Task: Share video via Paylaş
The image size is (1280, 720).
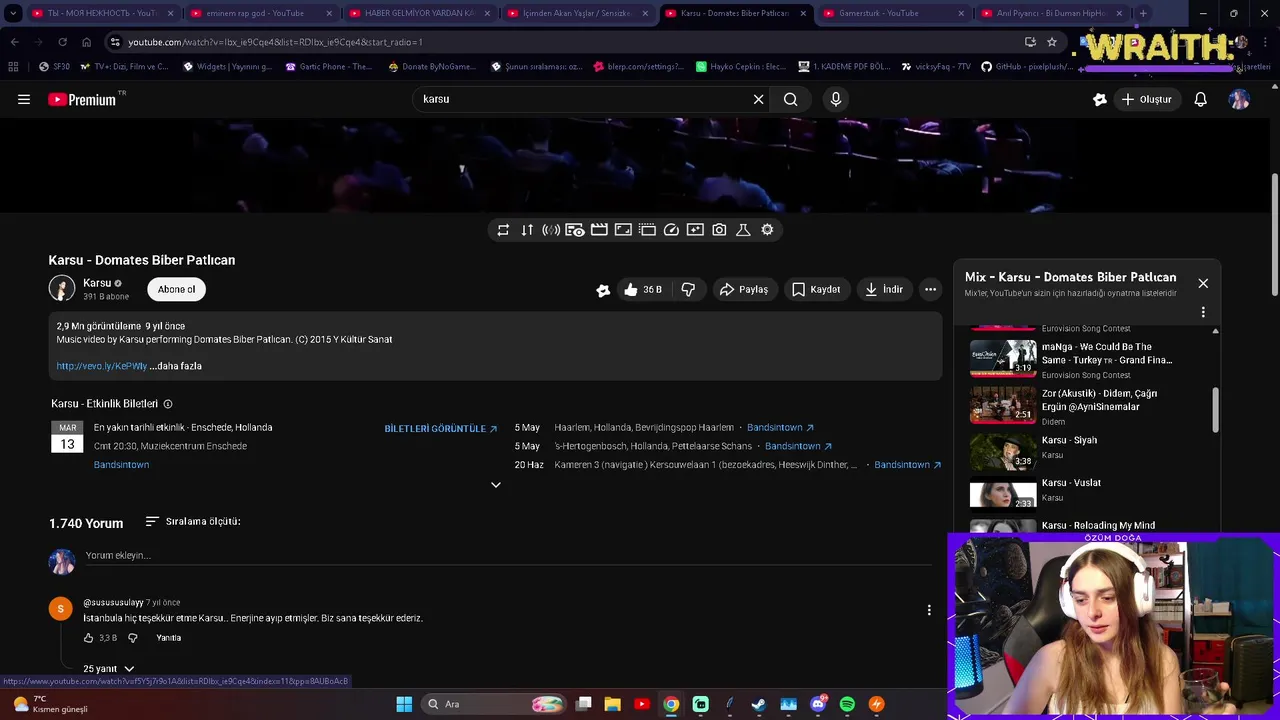Action: tap(744, 289)
